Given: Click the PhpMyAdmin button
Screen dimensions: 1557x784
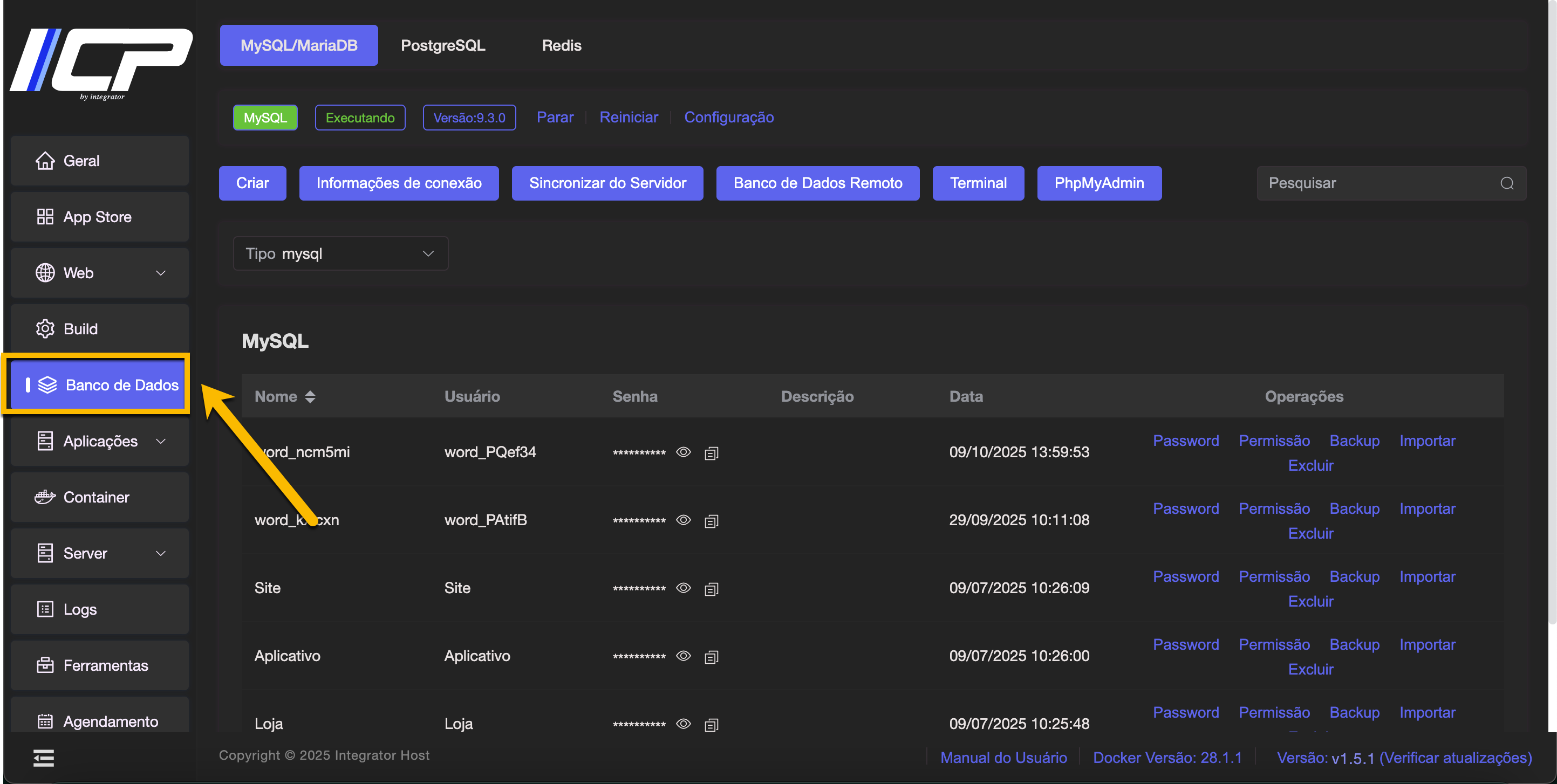Looking at the screenshot, I should (x=1099, y=183).
